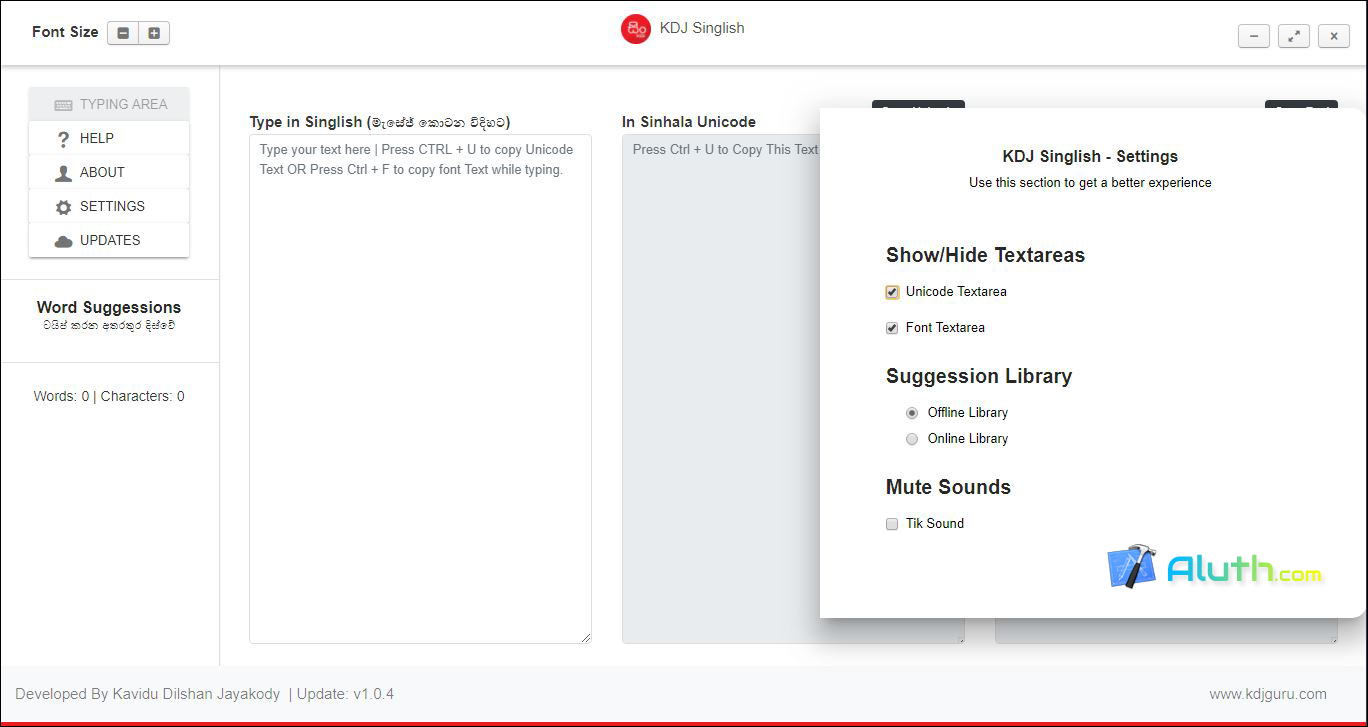Screen dimensions: 1368x727
Task: Decrease font size with minus button
Action: (x=123, y=33)
